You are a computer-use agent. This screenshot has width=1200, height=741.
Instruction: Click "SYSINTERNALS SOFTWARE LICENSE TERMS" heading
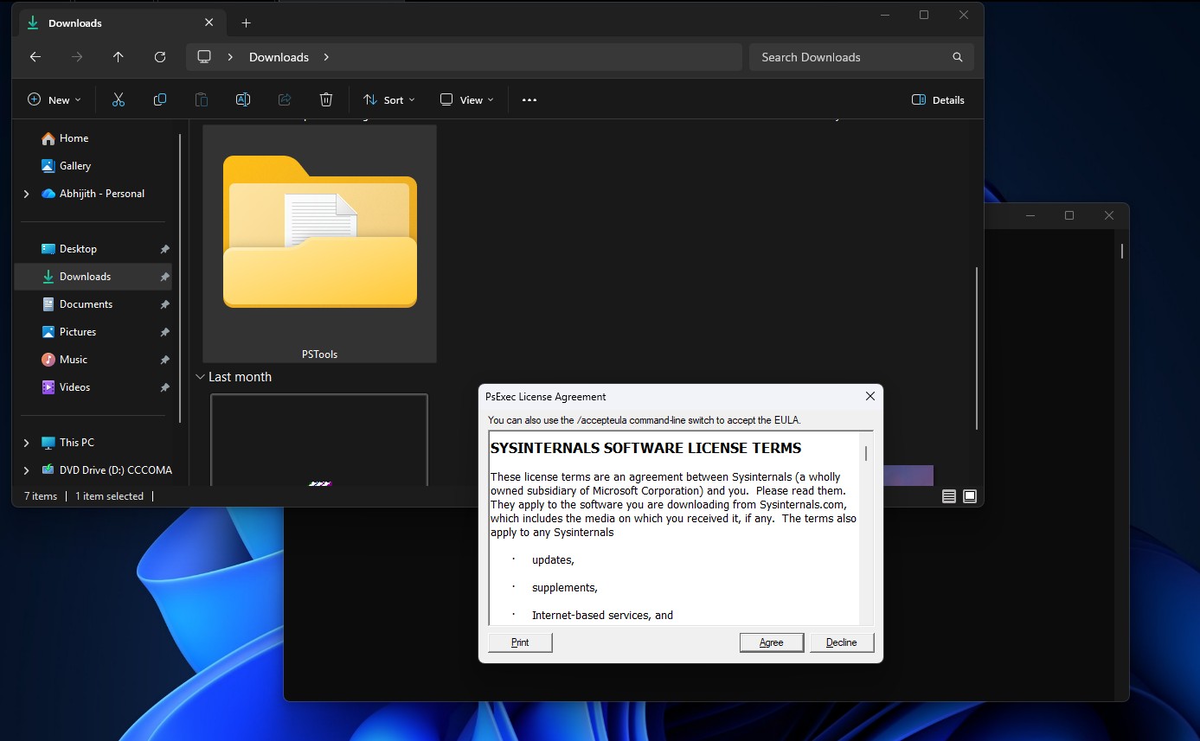(646, 448)
